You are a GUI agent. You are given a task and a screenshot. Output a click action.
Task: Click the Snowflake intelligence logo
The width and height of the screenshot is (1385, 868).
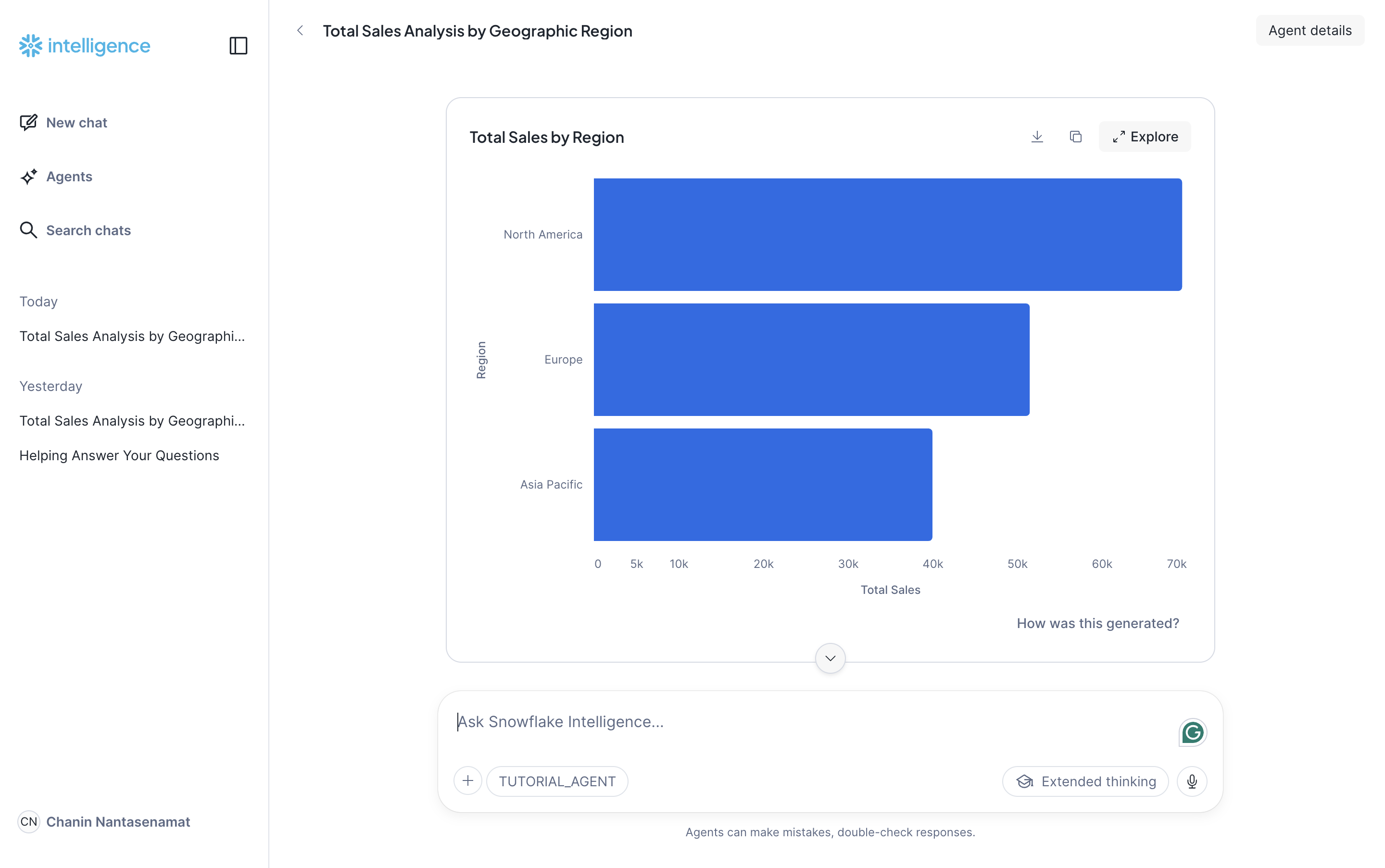[84, 45]
